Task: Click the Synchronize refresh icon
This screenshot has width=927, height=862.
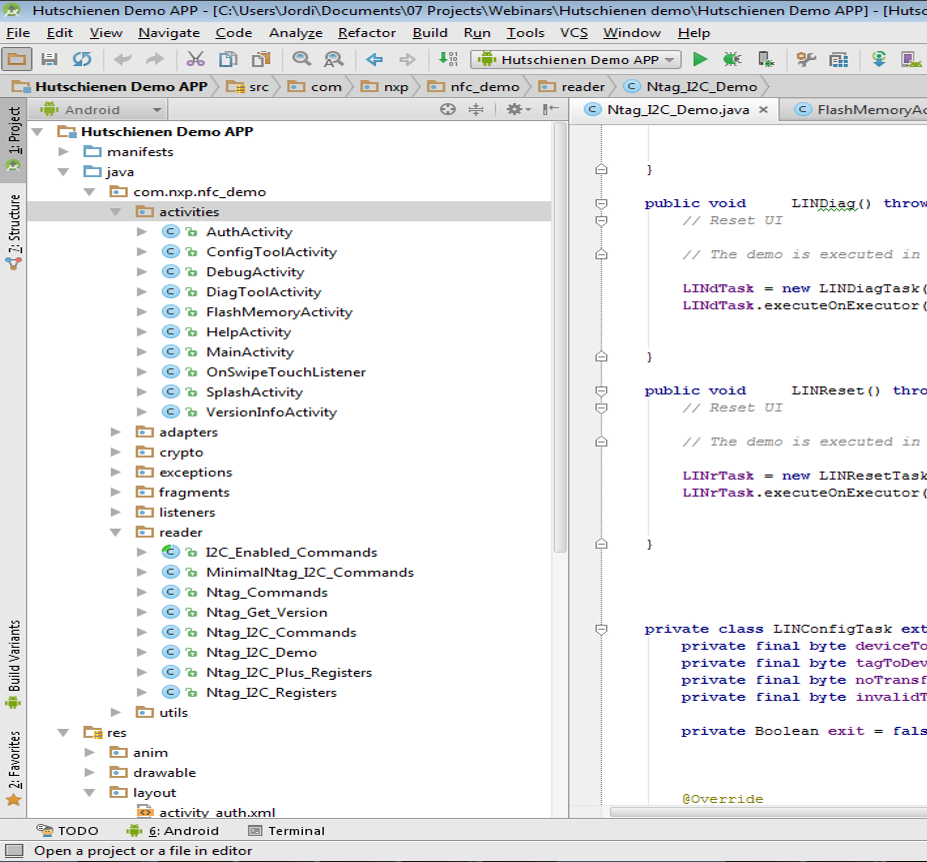Action: 81,60
